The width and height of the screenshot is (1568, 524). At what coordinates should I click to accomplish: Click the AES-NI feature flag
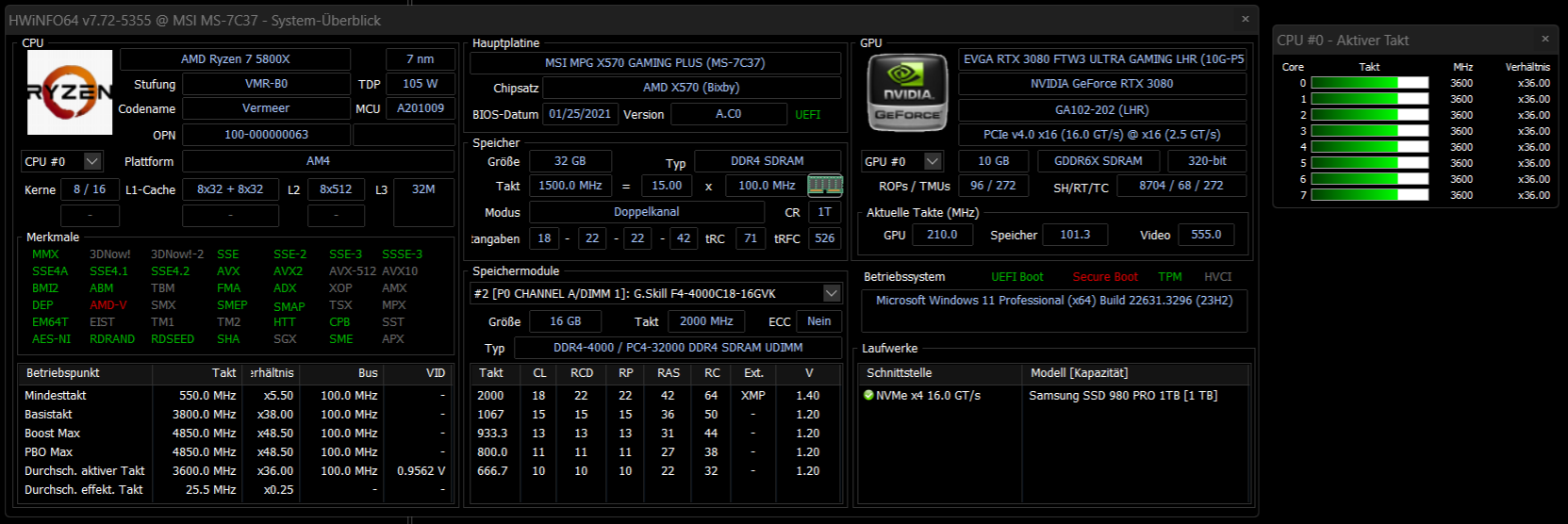(51, 339)
